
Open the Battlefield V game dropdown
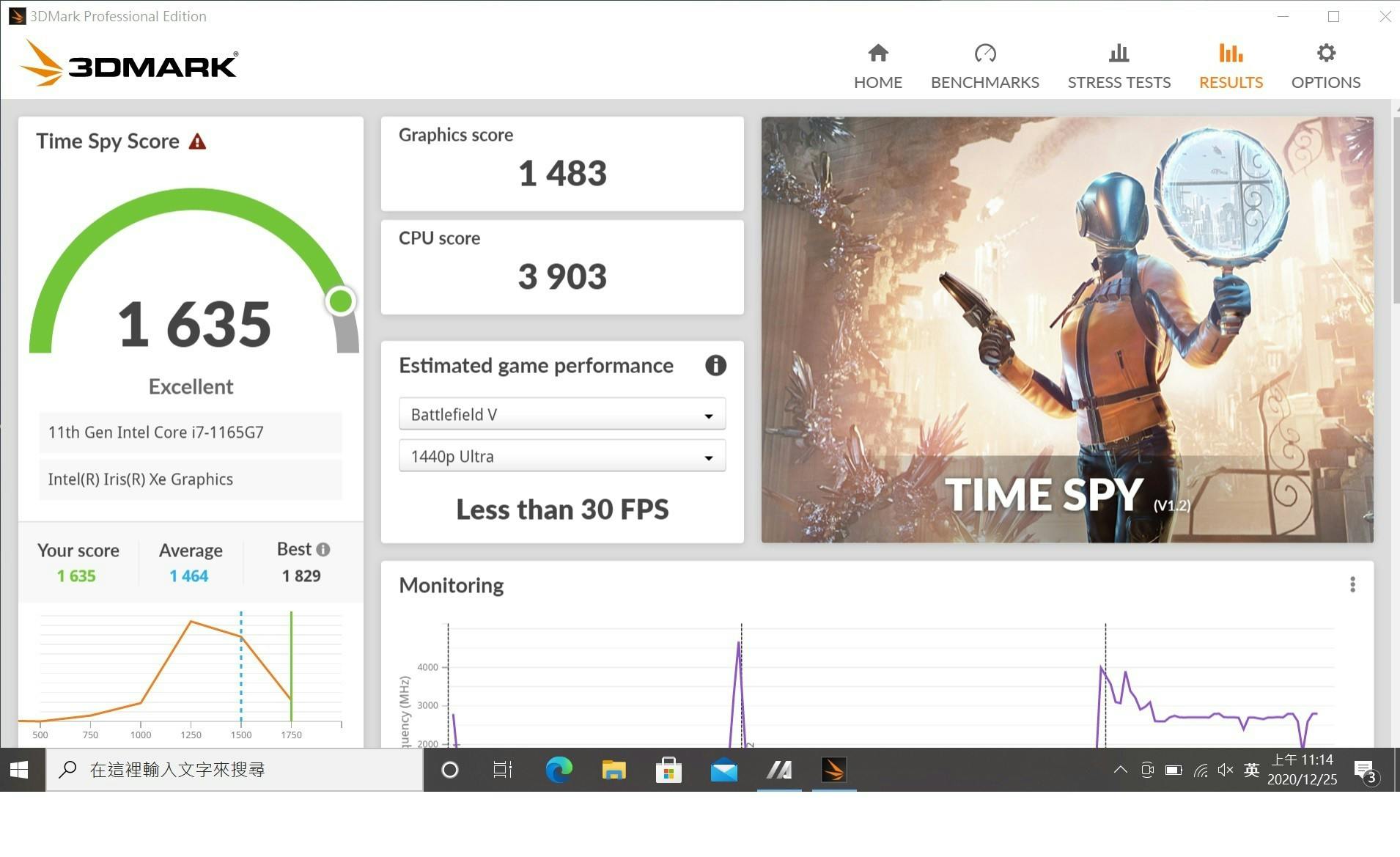(562, 414)
